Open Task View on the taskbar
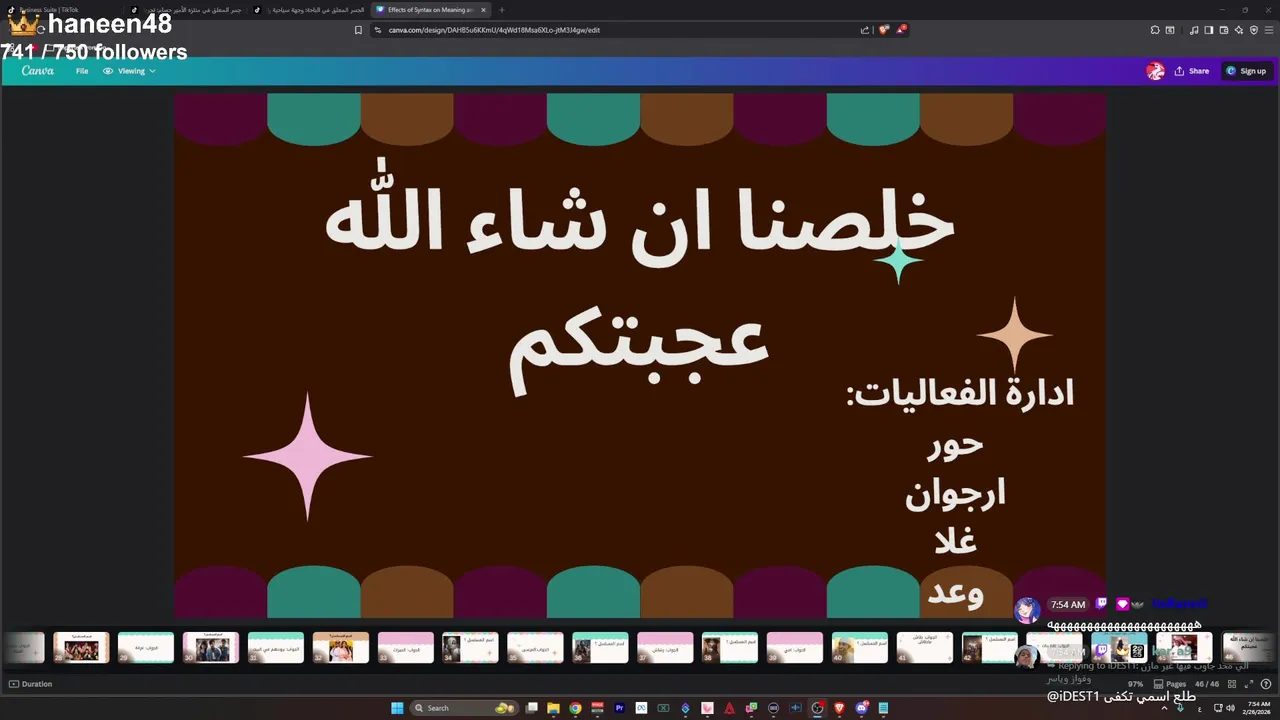 coord(532,708)
